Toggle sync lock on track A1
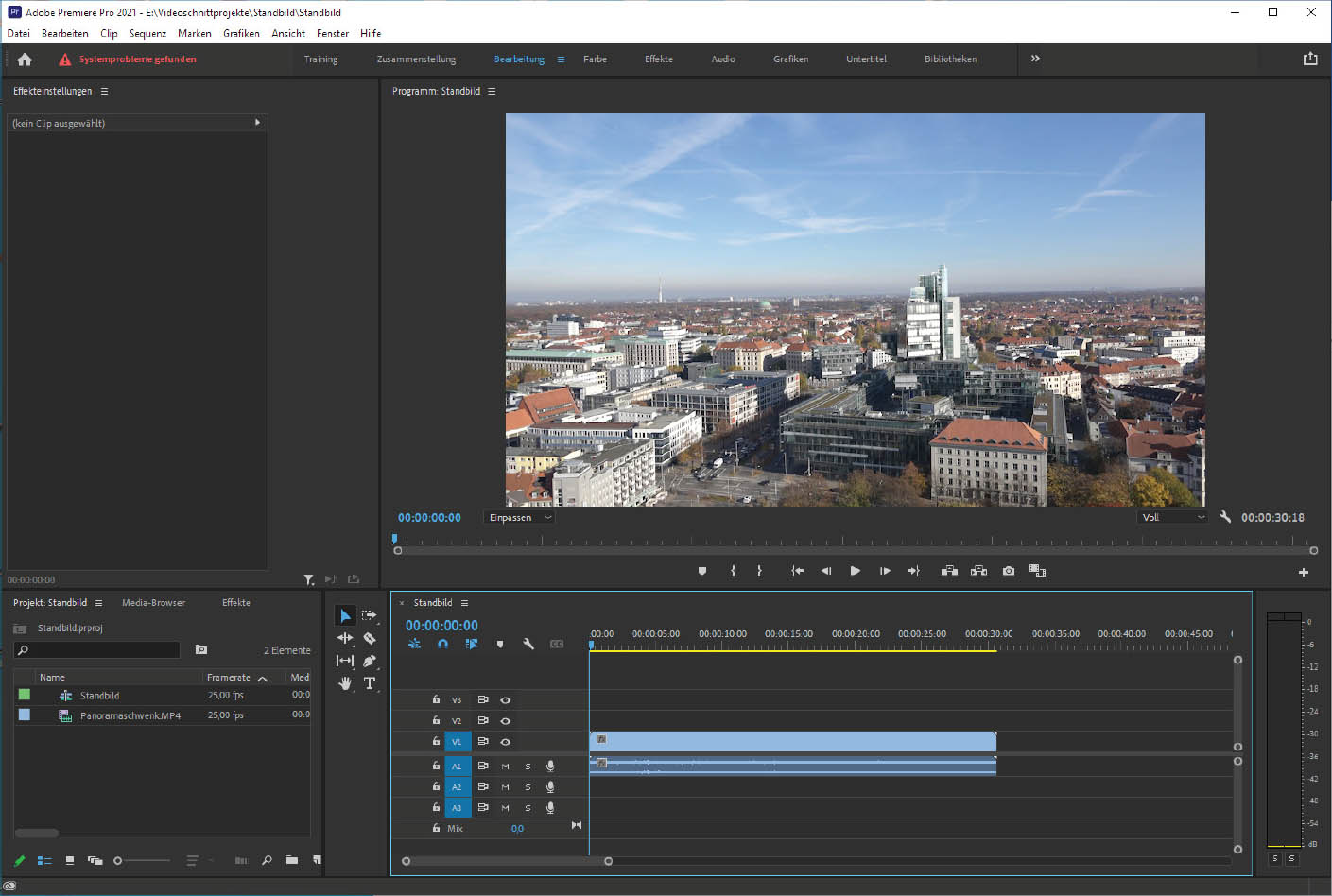Viewport: 1332px width, 896px height. pos(483,767)
